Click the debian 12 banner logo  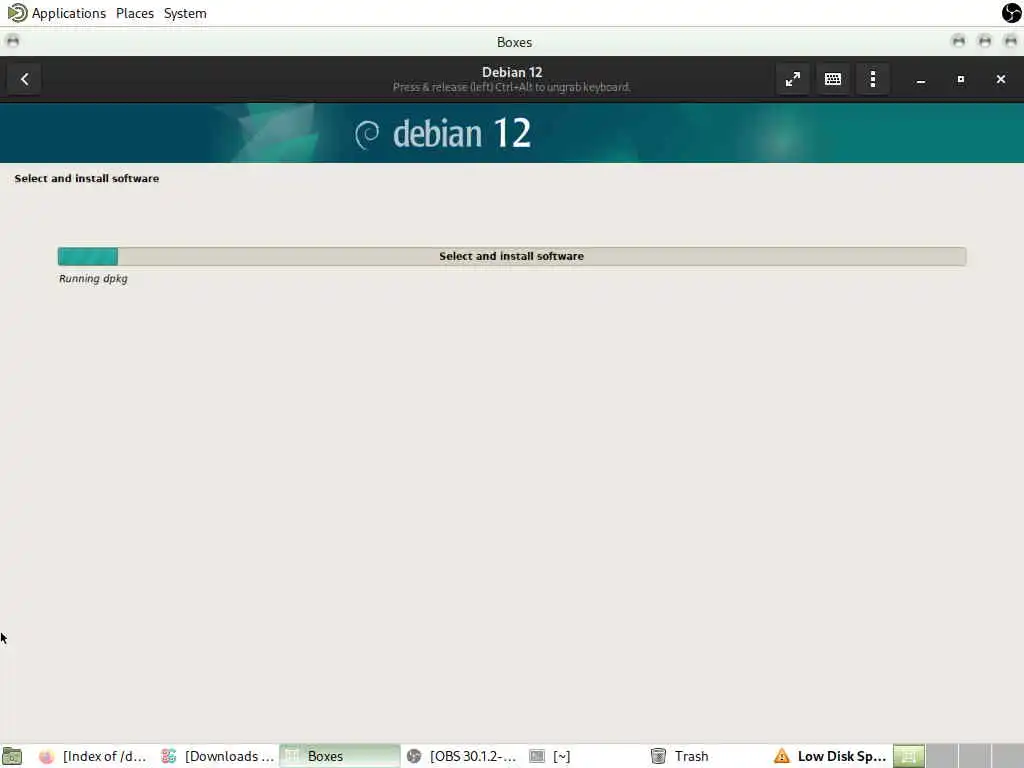443,133
